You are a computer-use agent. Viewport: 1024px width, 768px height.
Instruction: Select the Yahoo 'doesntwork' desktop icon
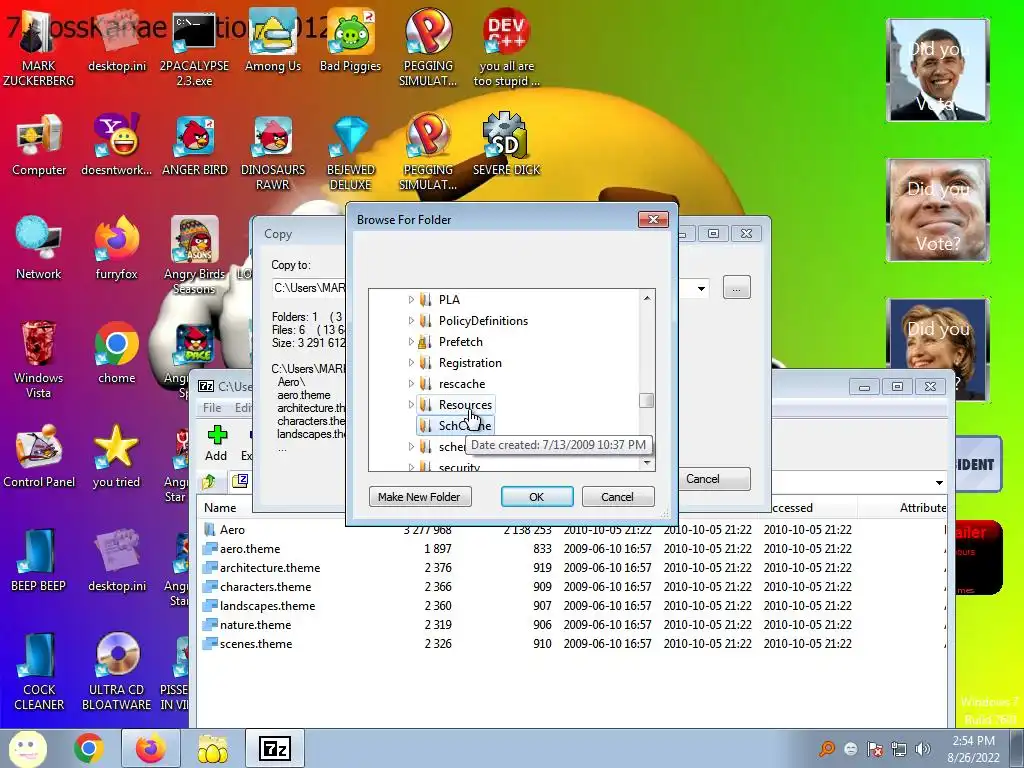117,146
